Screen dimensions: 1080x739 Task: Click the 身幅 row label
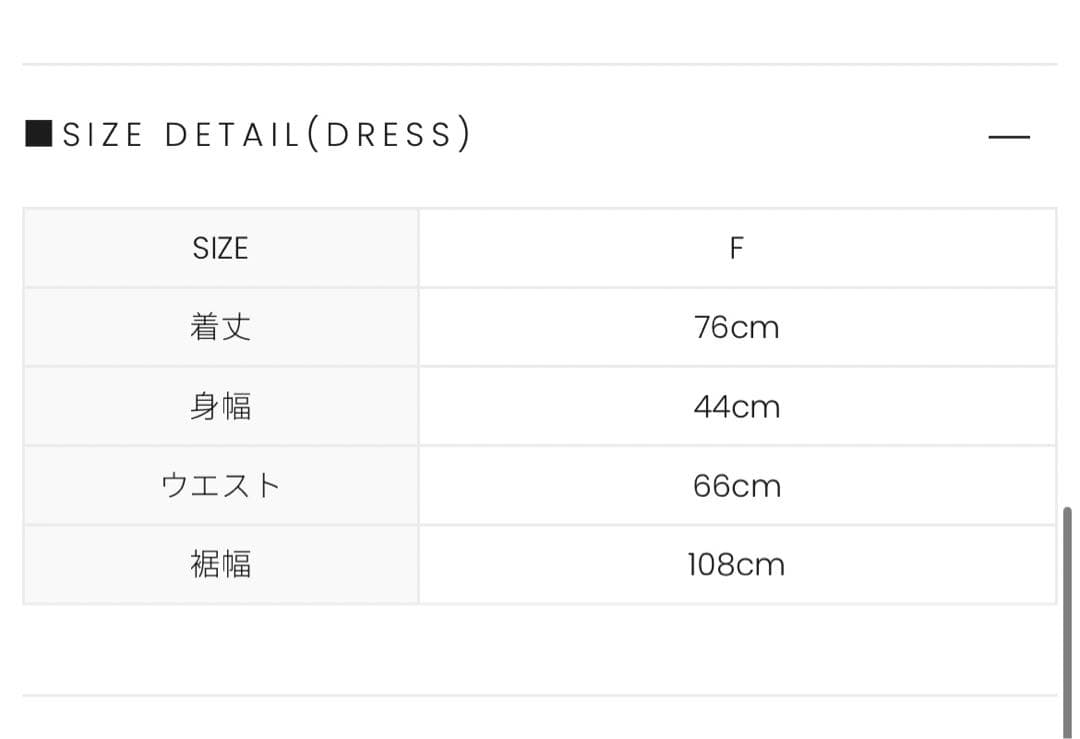click(x=220, y=406)
